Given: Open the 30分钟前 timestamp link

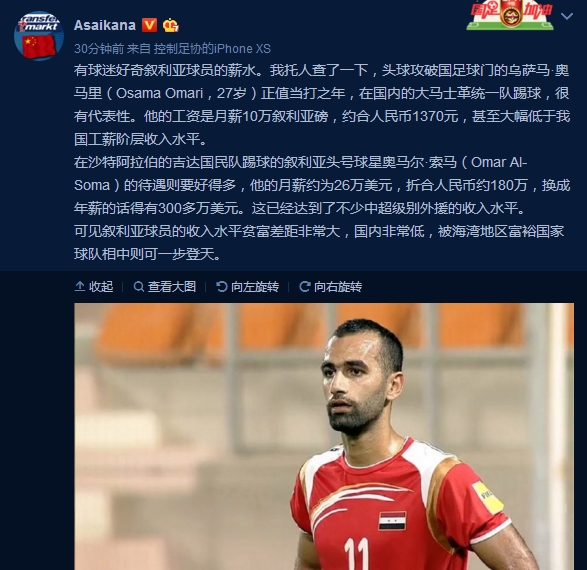Looking at the screenshot, I should (99, 49).
